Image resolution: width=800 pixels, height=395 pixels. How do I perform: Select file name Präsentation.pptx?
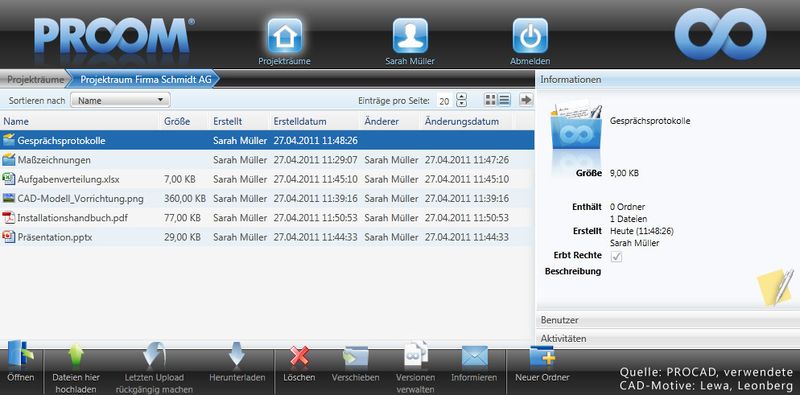coord(55,237)
